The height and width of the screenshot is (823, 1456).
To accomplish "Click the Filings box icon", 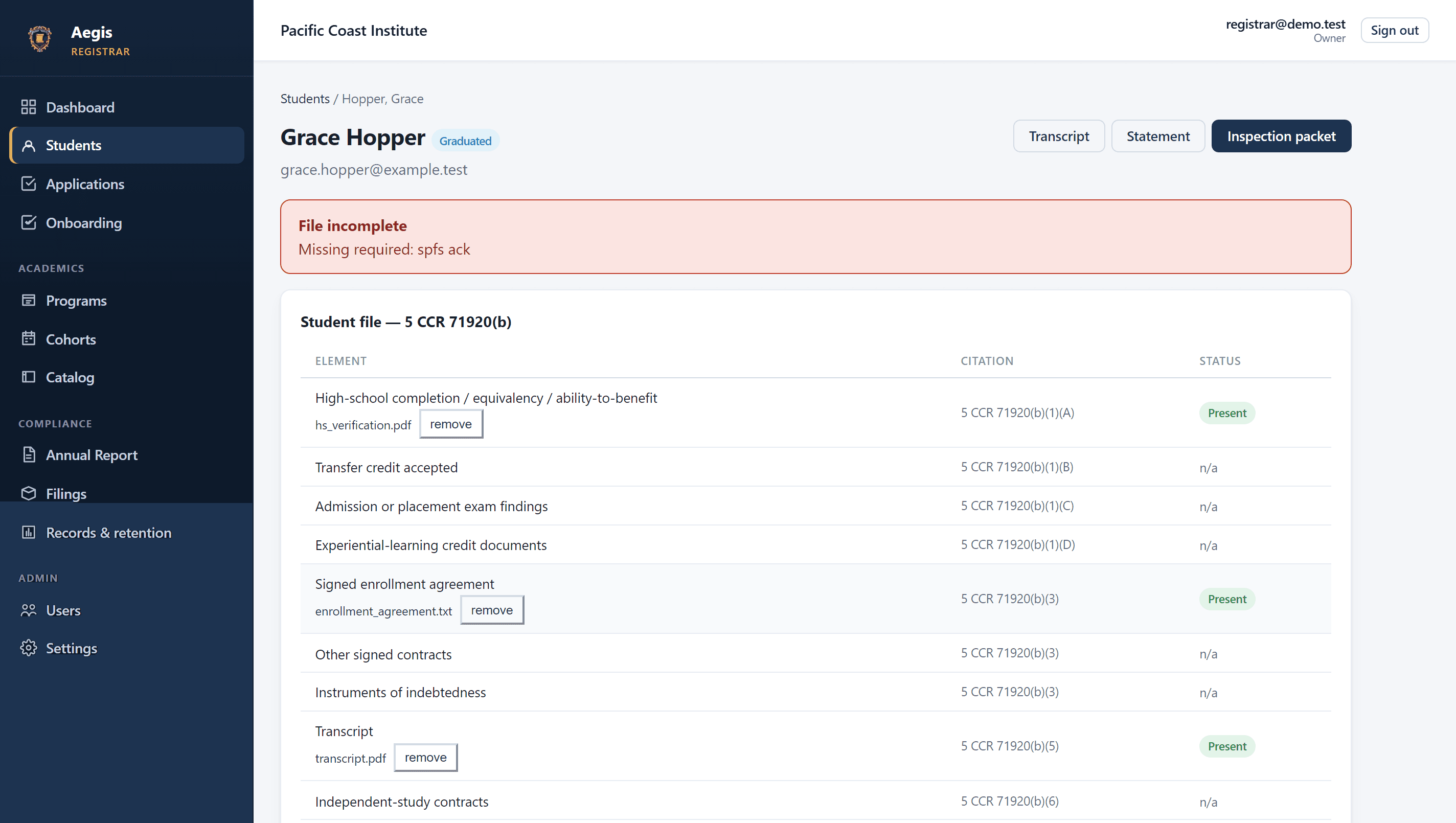I will [x=28, y=493].
